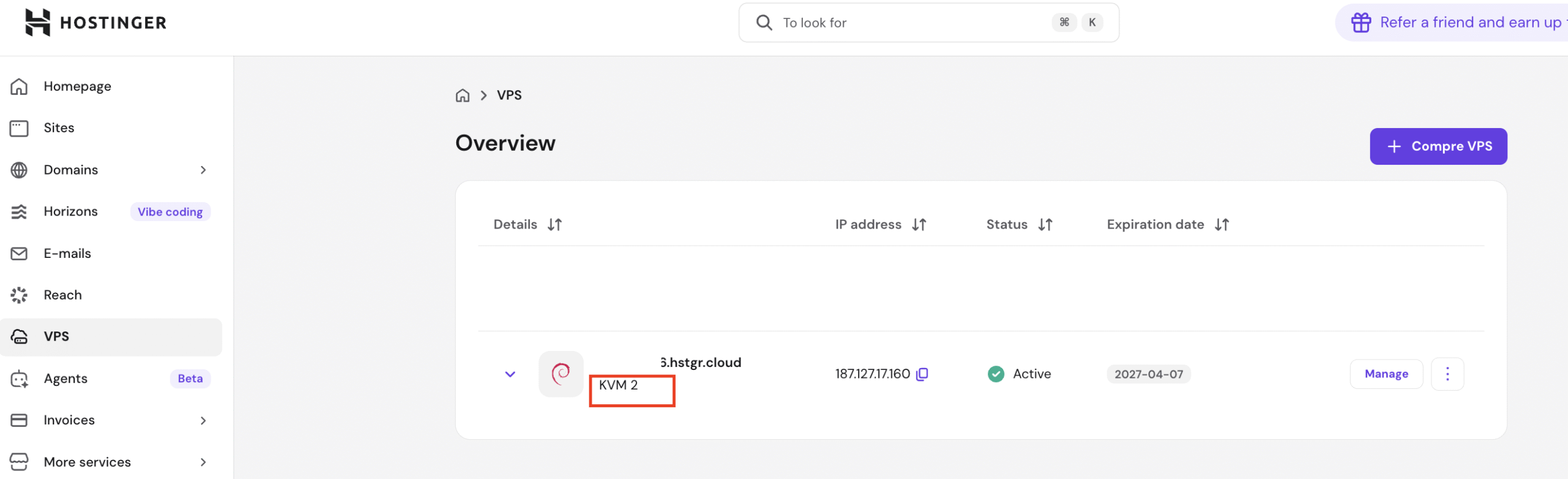
Task: Click the Debian OS icon thumbnail
Action: (560, 374)
